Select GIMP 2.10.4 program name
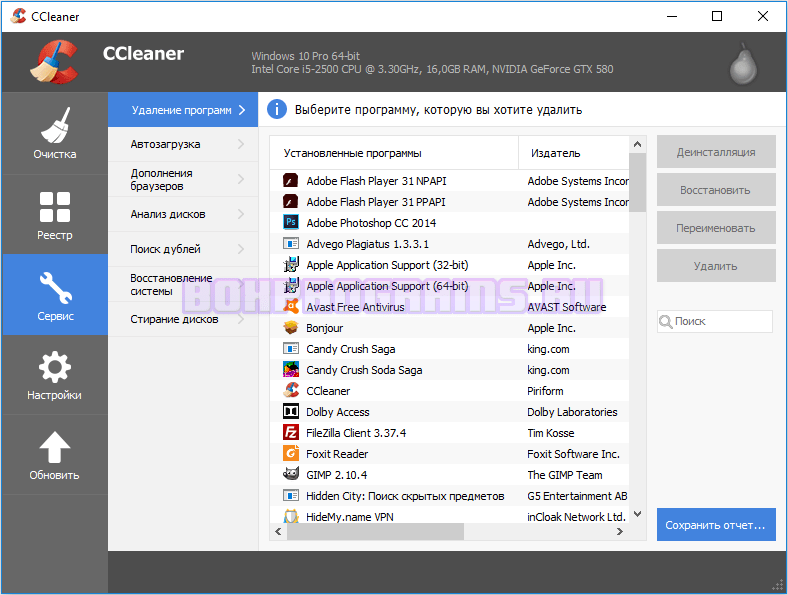 coord(336,475)
